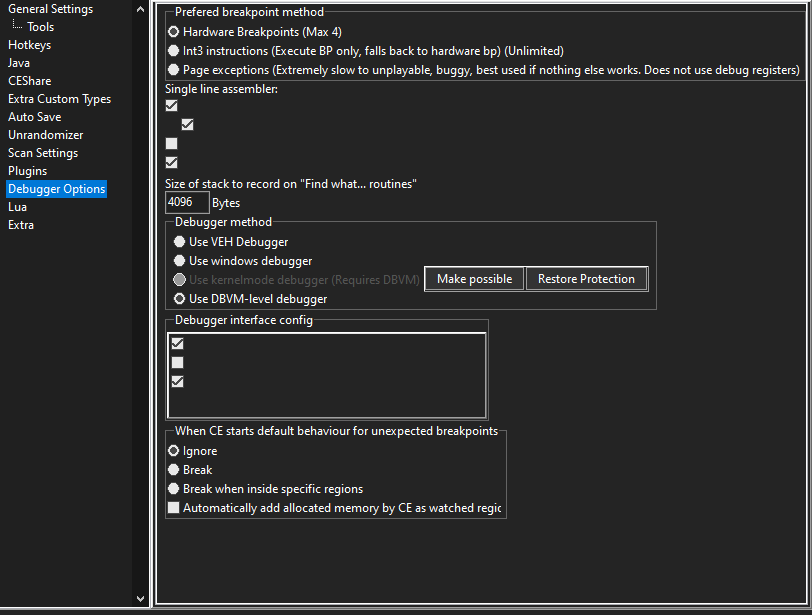The height and width of the screenshot is (615, 812).
Task: Open the Scan Settings page
Action: 42,153
